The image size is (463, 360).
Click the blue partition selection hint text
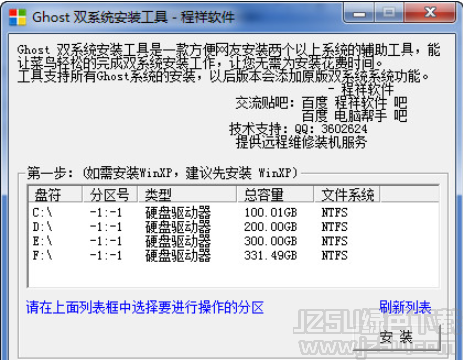click(145, 307)
